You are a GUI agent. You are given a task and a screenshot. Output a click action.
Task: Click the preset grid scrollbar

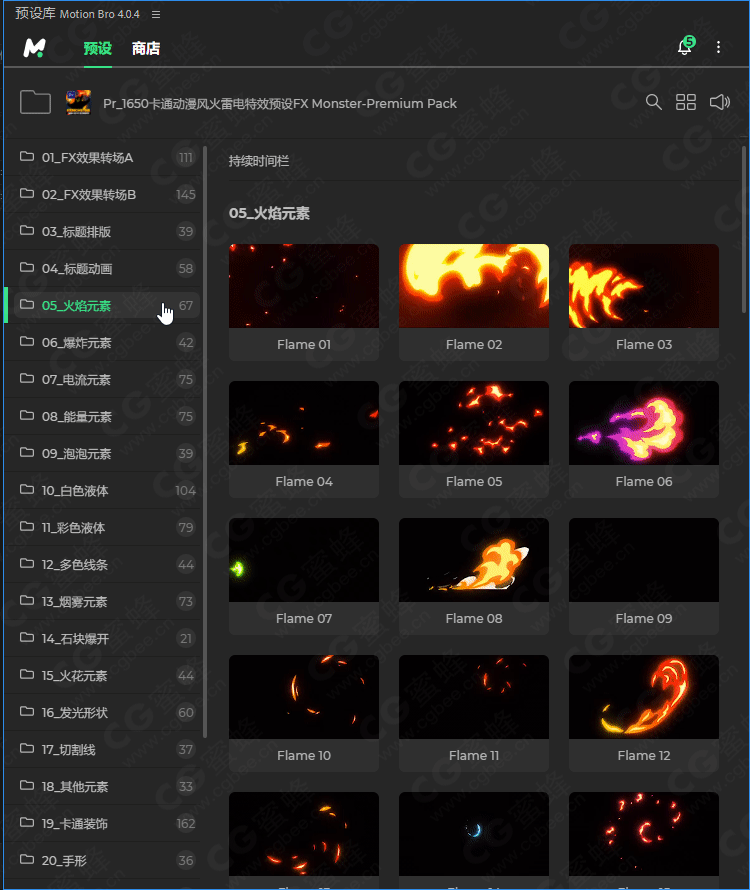pyautogui.click(x=744, y=229)
